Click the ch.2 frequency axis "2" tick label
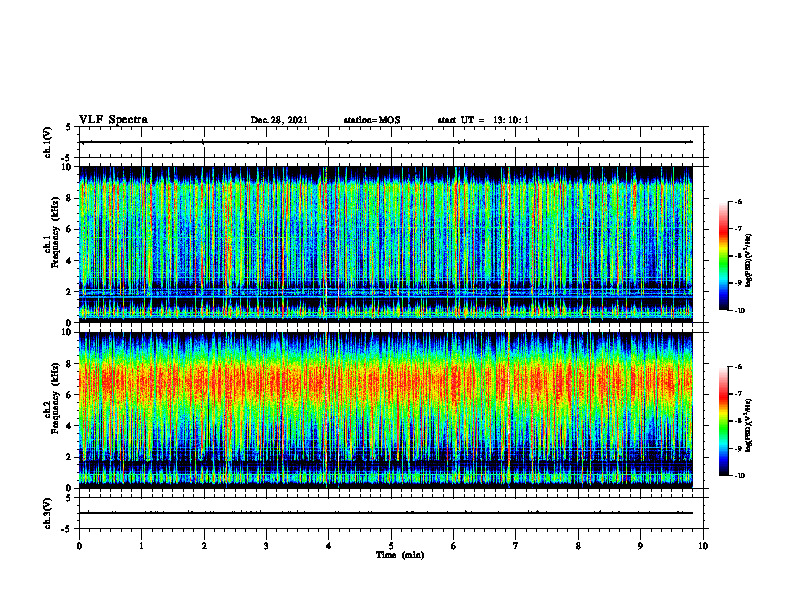 [x=69, y=457]
